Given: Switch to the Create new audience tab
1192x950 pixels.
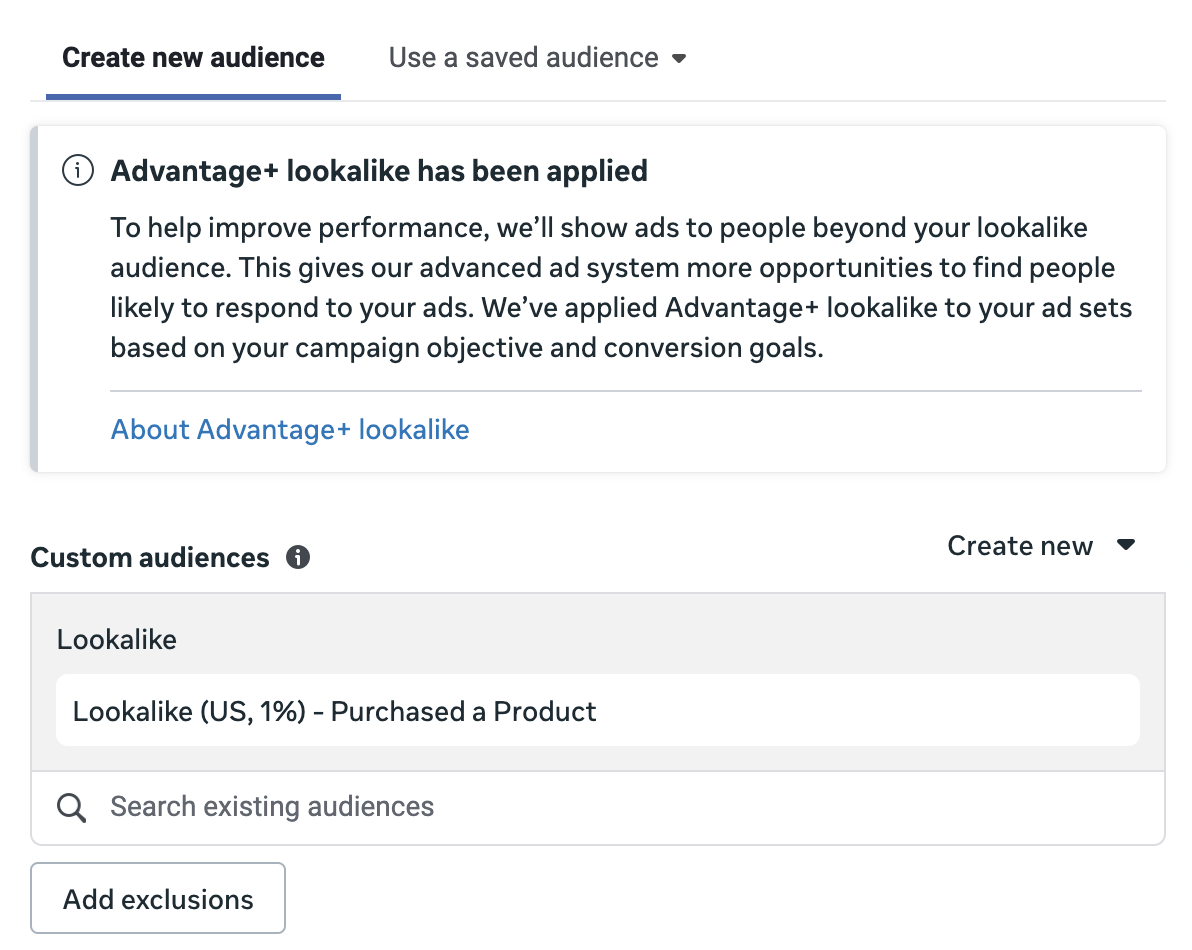Looking at the screenshot, I should click(193, 58).
